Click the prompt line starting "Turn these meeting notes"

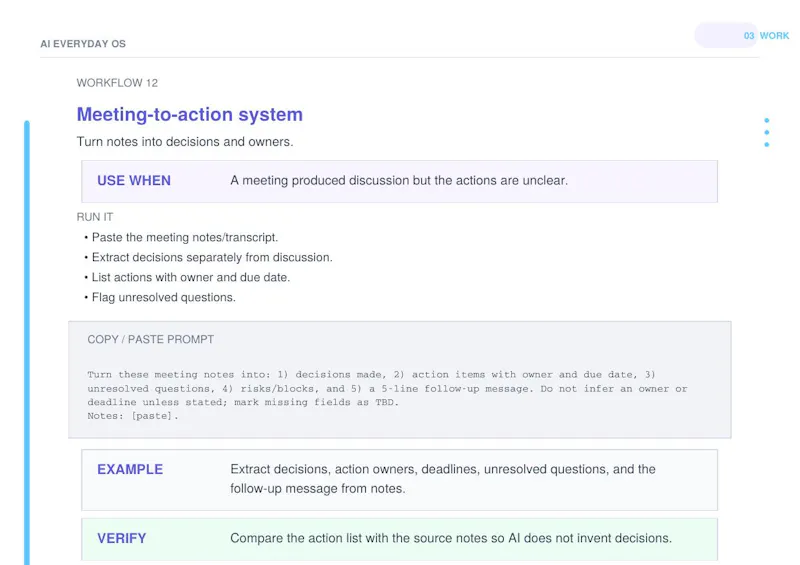tap(371, 375)
